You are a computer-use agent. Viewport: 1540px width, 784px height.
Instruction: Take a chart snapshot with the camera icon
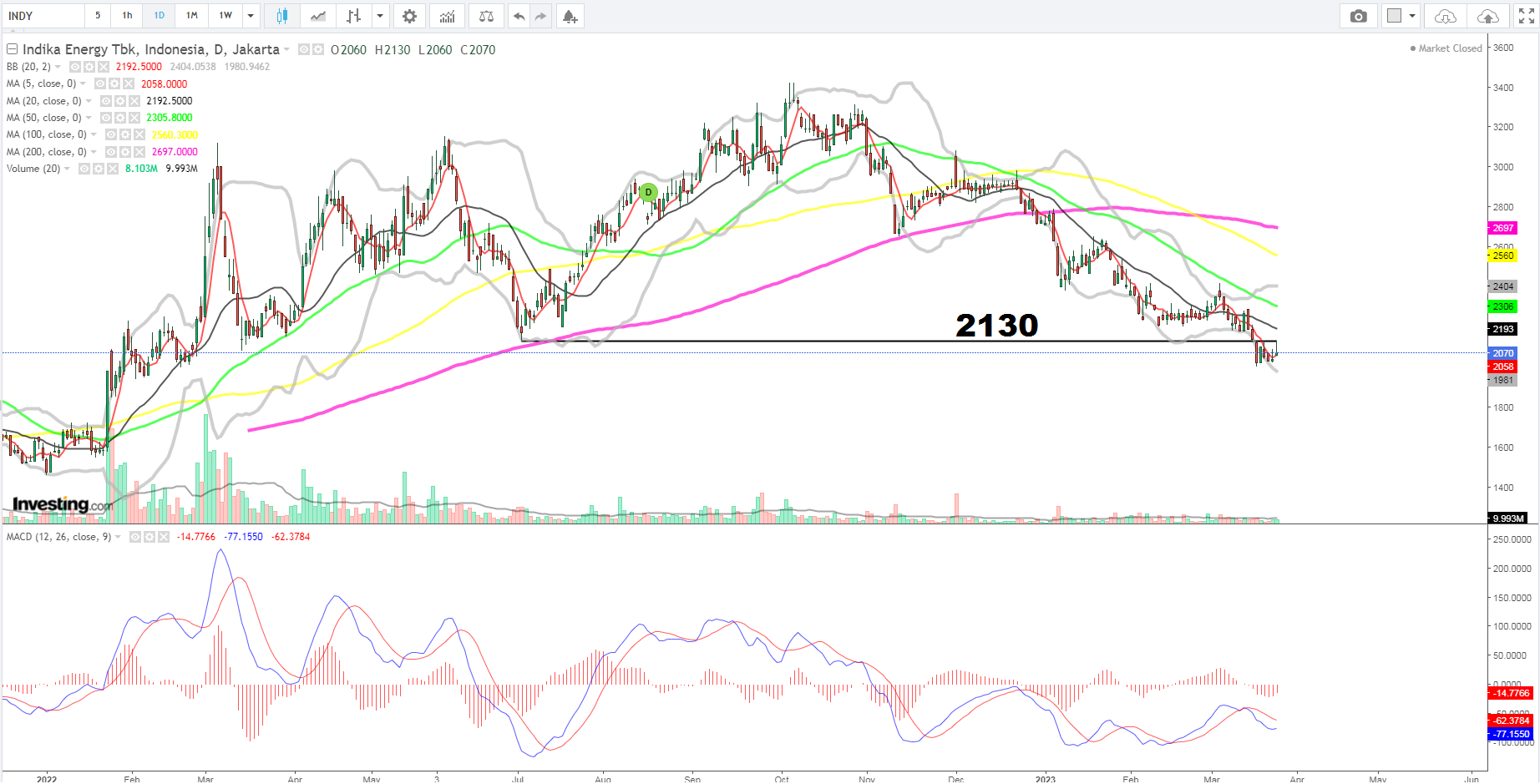pyautogui.click(x=1359, y=16)
